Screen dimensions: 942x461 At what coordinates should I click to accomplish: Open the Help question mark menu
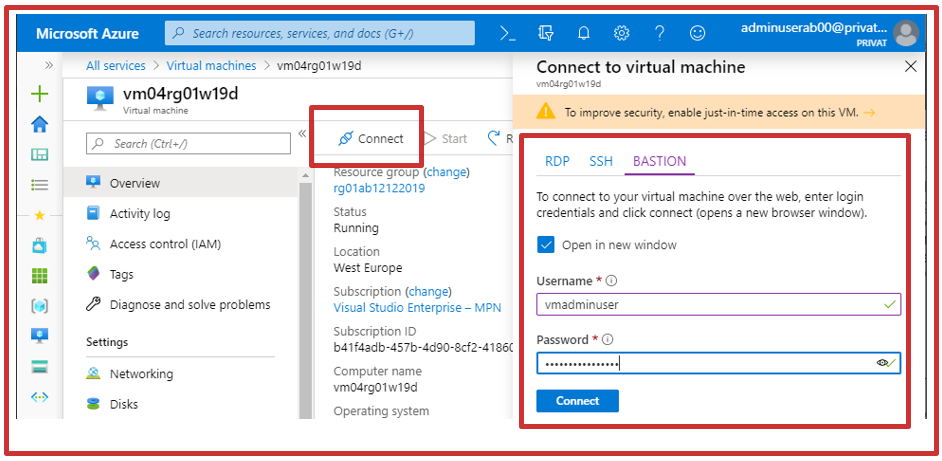[660, 34]
